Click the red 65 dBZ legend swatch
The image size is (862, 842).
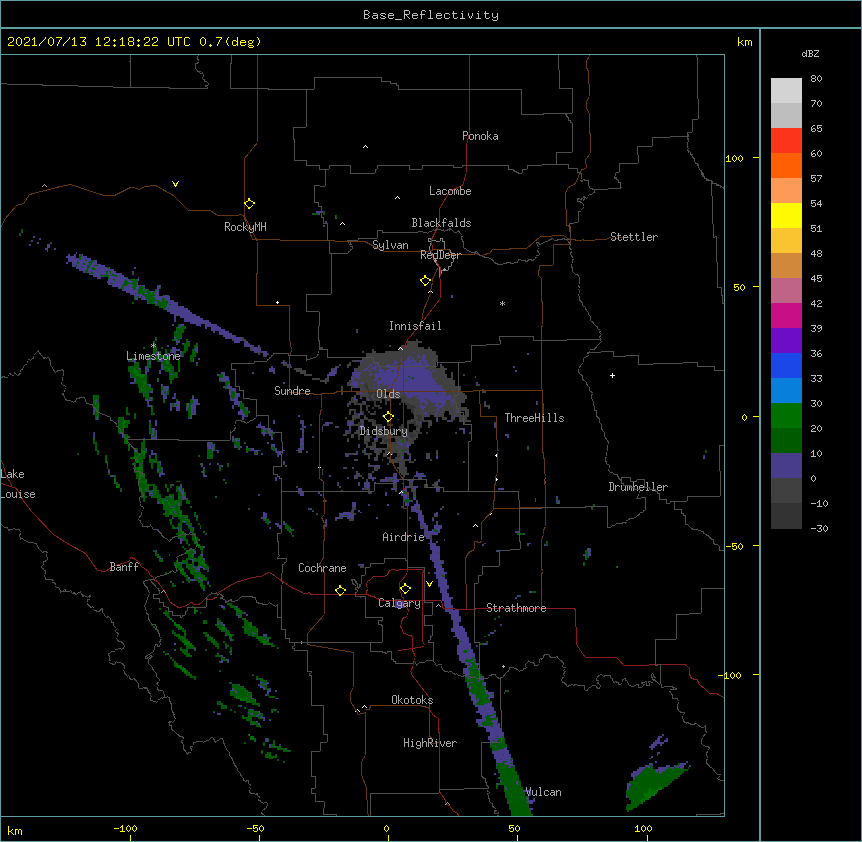coord(786,140)
